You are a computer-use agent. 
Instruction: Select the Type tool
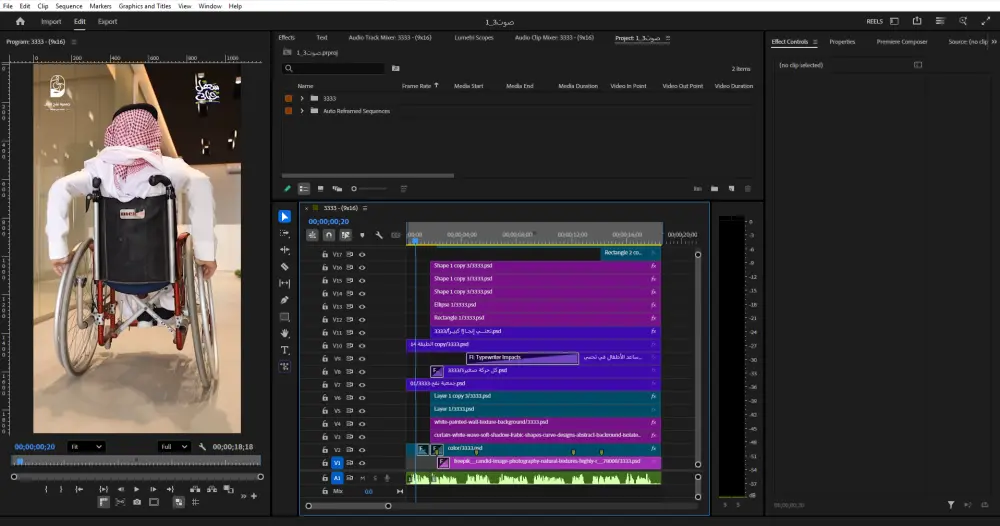pyautogui.click(x=285, y=350)
